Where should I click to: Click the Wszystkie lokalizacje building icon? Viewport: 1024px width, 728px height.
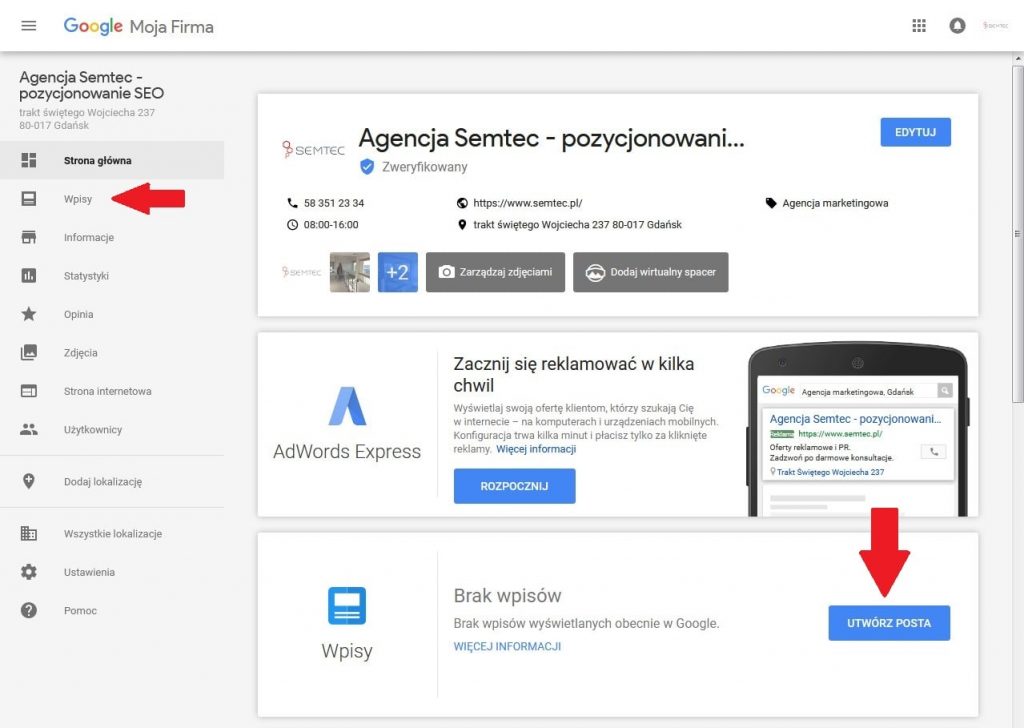click(x=29, y=533)
